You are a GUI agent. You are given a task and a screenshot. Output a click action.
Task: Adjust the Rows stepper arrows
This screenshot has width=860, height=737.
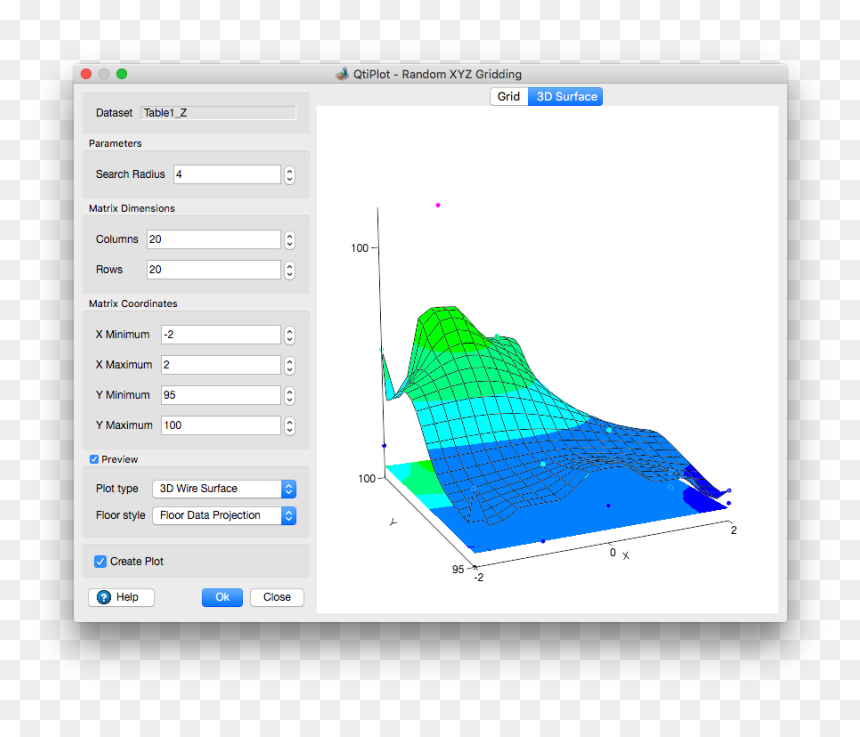point(290,270)
